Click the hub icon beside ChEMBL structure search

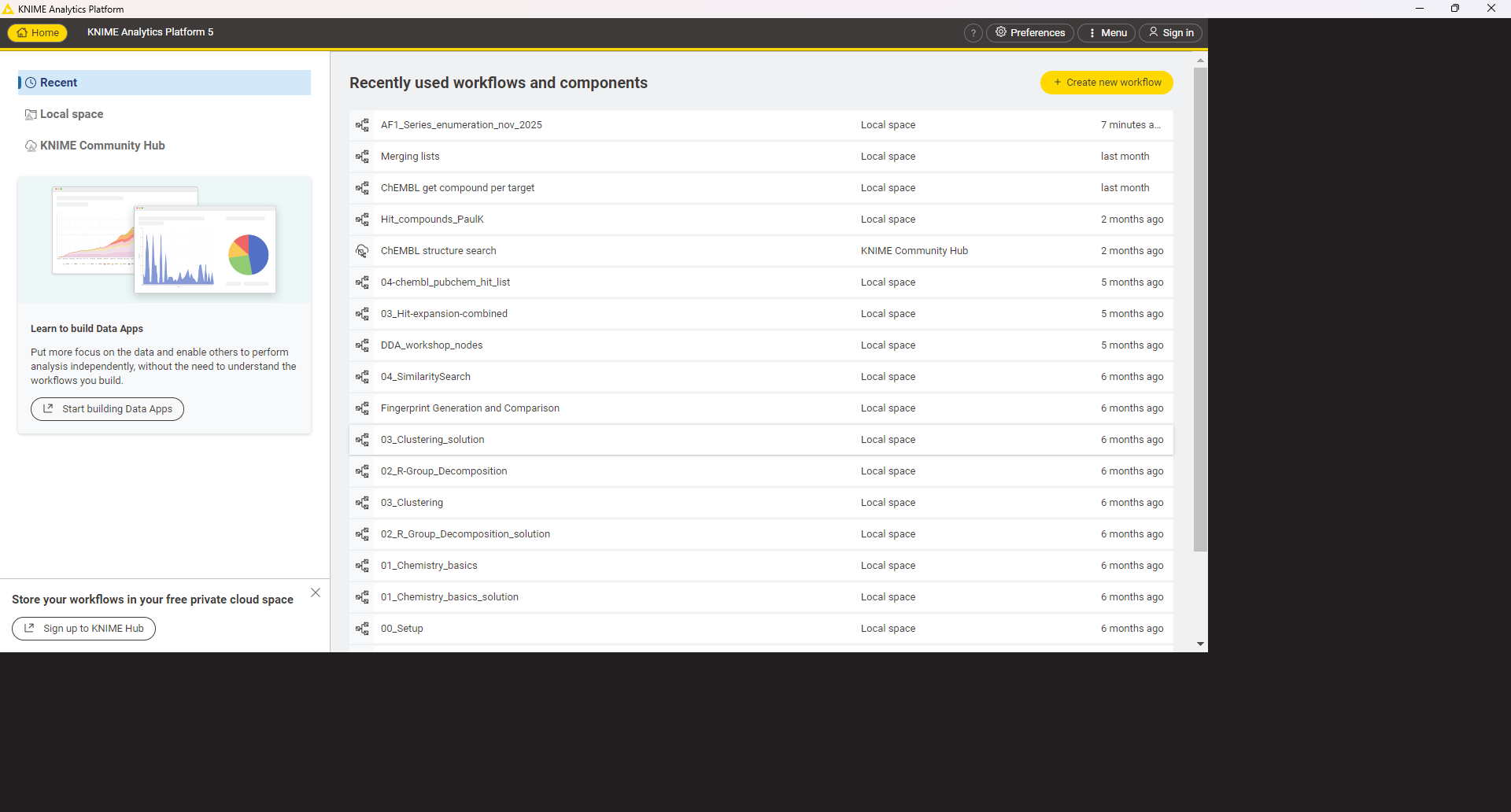[362, 251]
